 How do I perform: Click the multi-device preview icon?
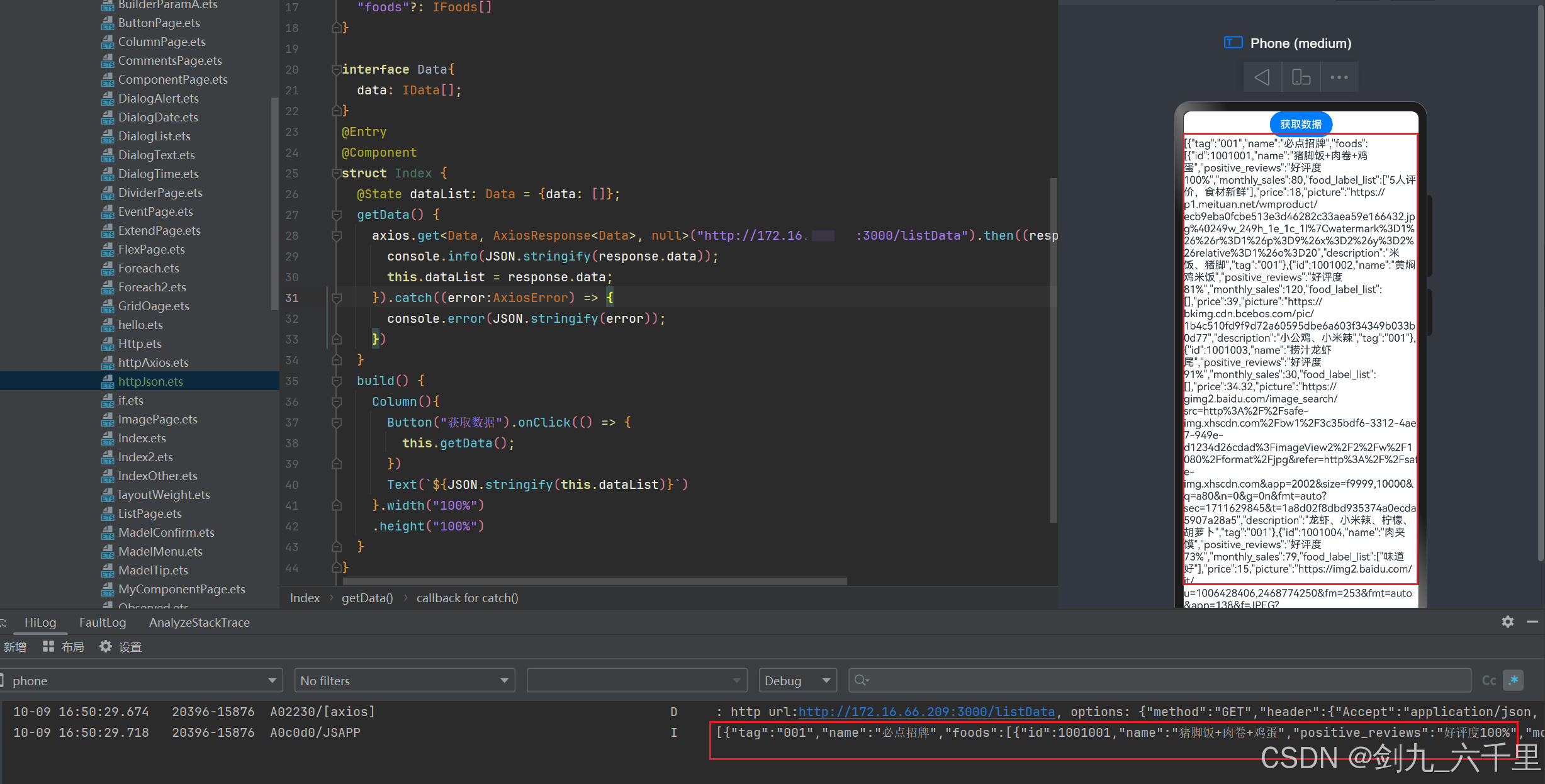tap(1301, 77)
